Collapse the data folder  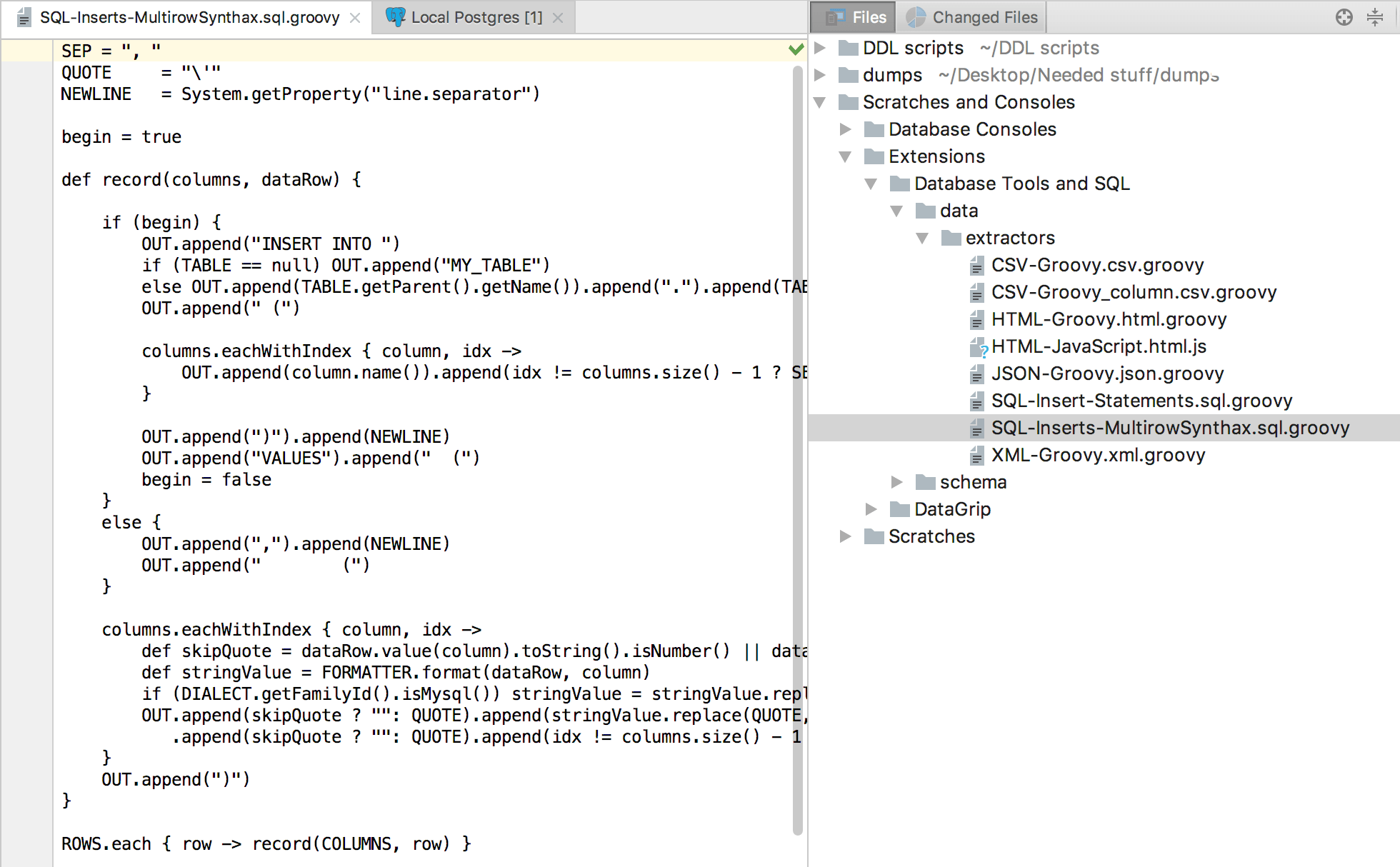point(897,211)
